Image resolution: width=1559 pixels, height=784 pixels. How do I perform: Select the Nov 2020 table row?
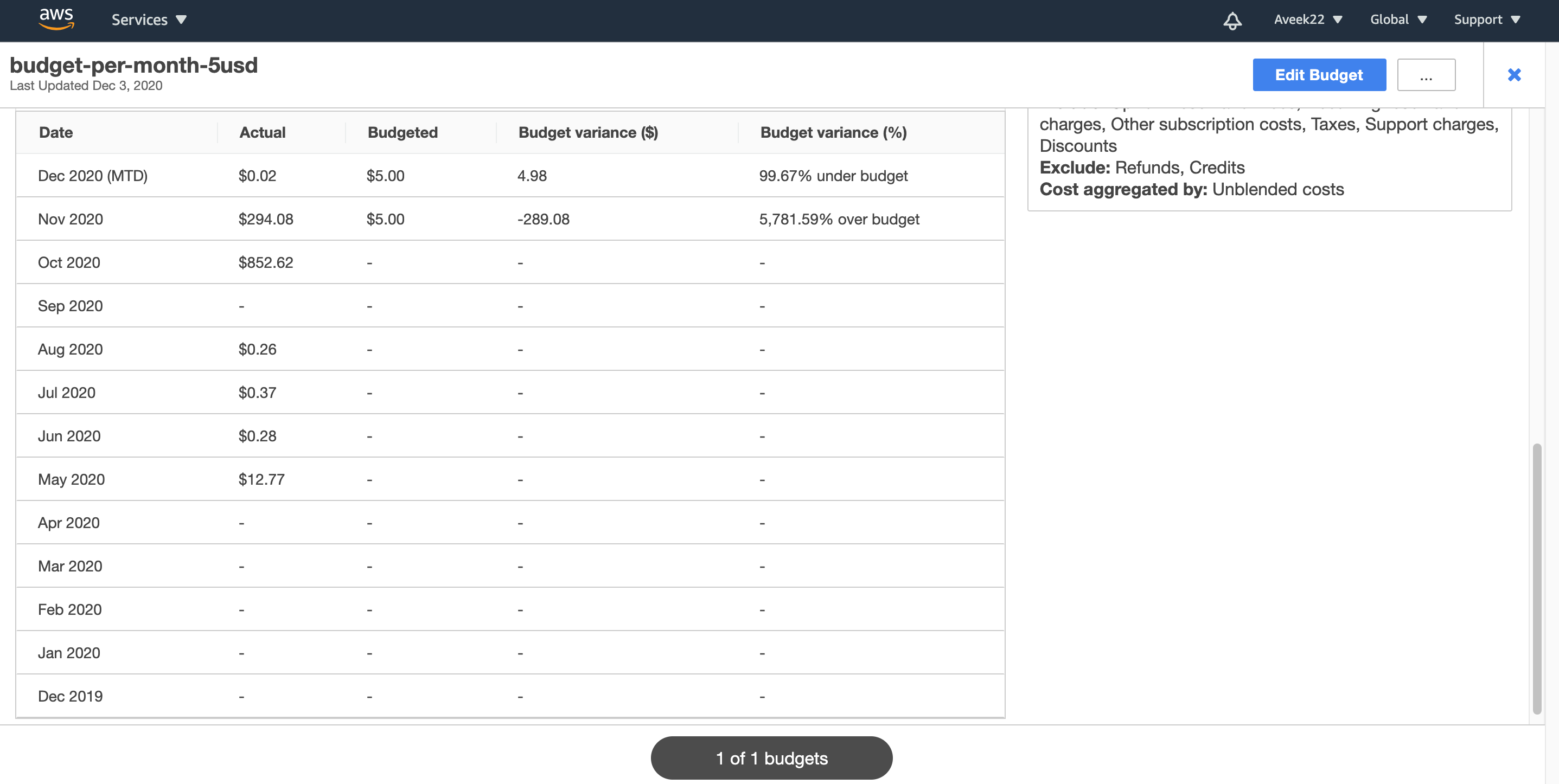[70, 219]
